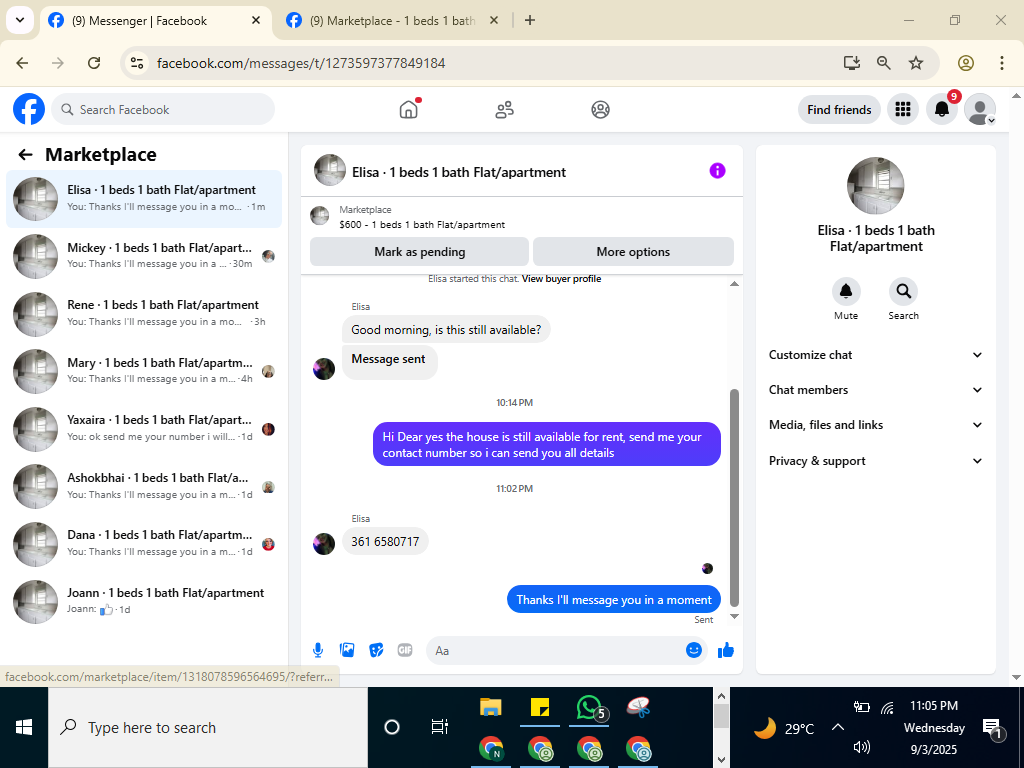Viewport: 1024px width, 768px height.
Task: Click the Search magnifier in chat info
Action: coord(903,291)
